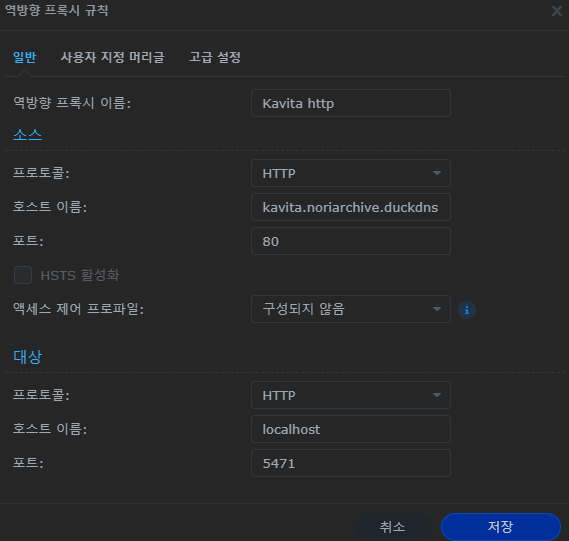Focus the 역방향 프록시 이름 field with Kavita http
Viewport: 569px width, 541px height.
(x=351, y=103)
